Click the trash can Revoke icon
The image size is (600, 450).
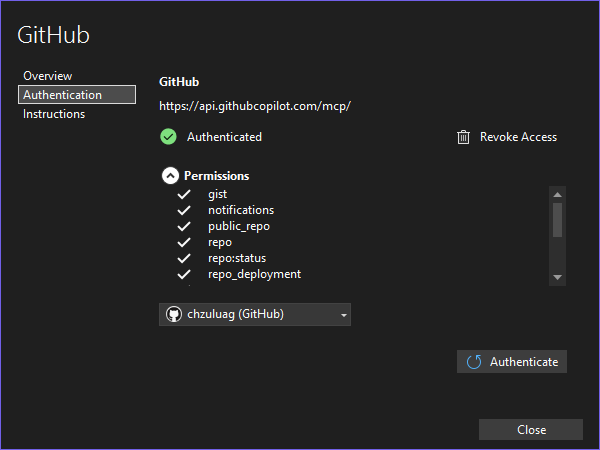[463, 137]
